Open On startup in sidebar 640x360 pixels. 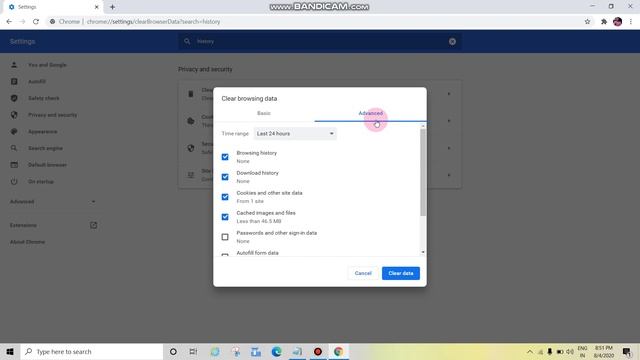pos(41,182)
